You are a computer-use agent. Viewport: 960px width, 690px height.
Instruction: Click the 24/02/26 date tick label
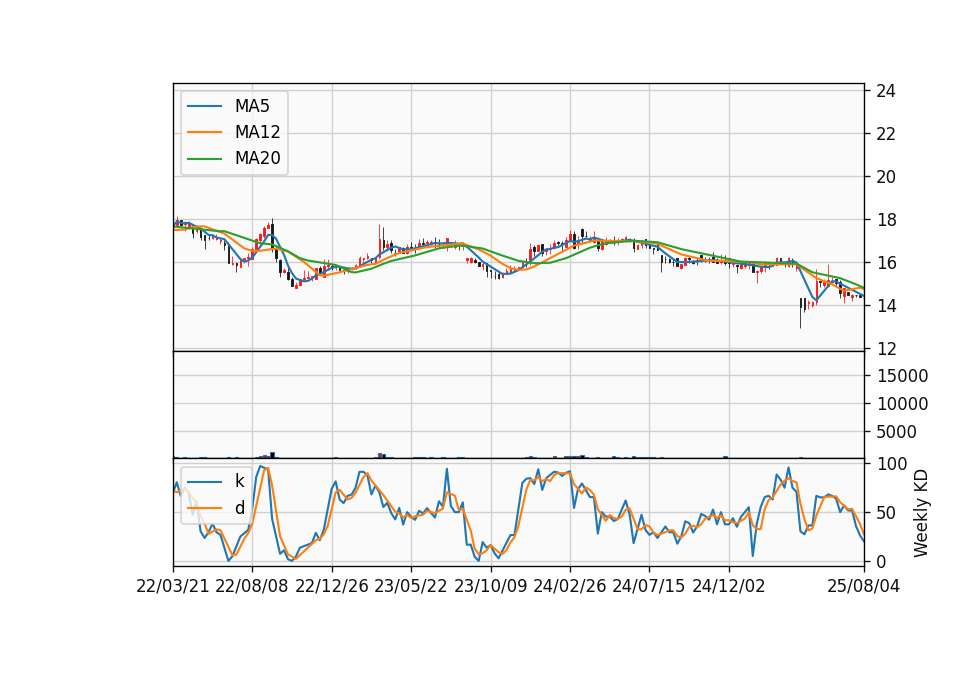point(569,586)
